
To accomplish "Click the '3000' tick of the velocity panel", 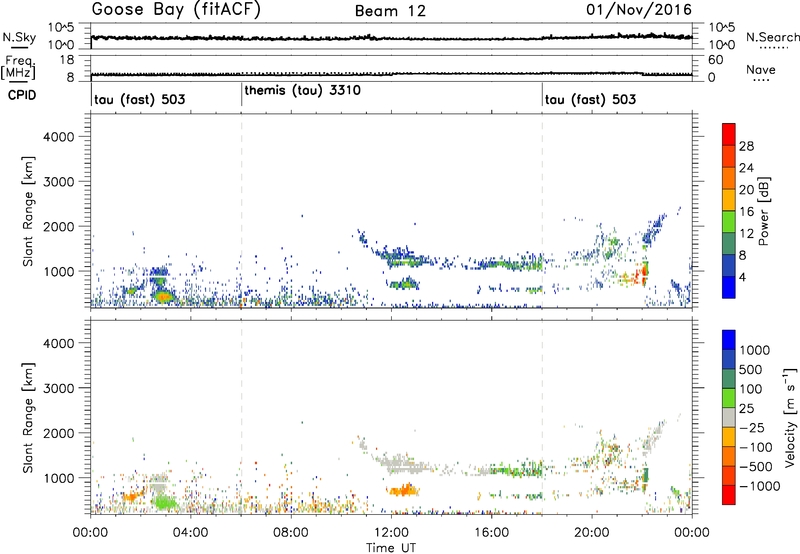I will pos(58,388).
